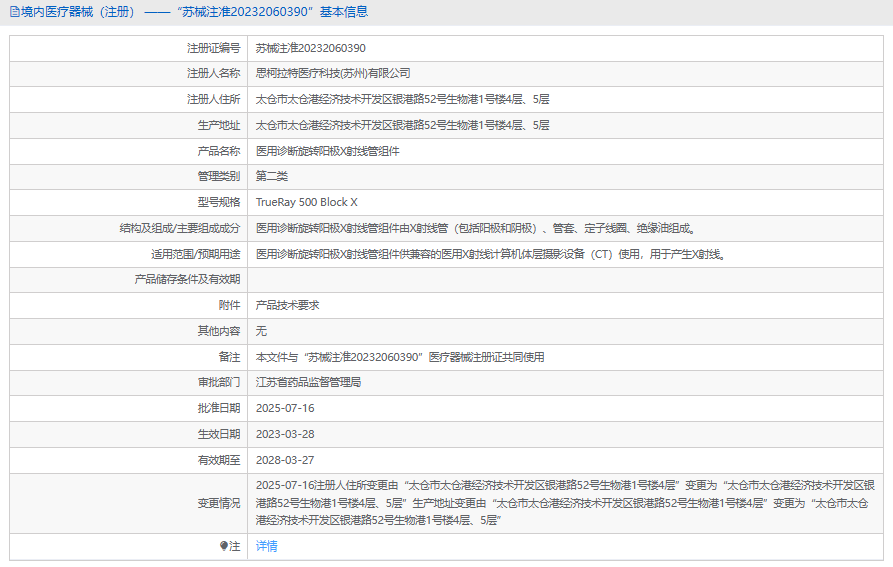This screenshot has width=893, height=567.
Task: Select effective date 2023-03-28
Action: [285, 434]
